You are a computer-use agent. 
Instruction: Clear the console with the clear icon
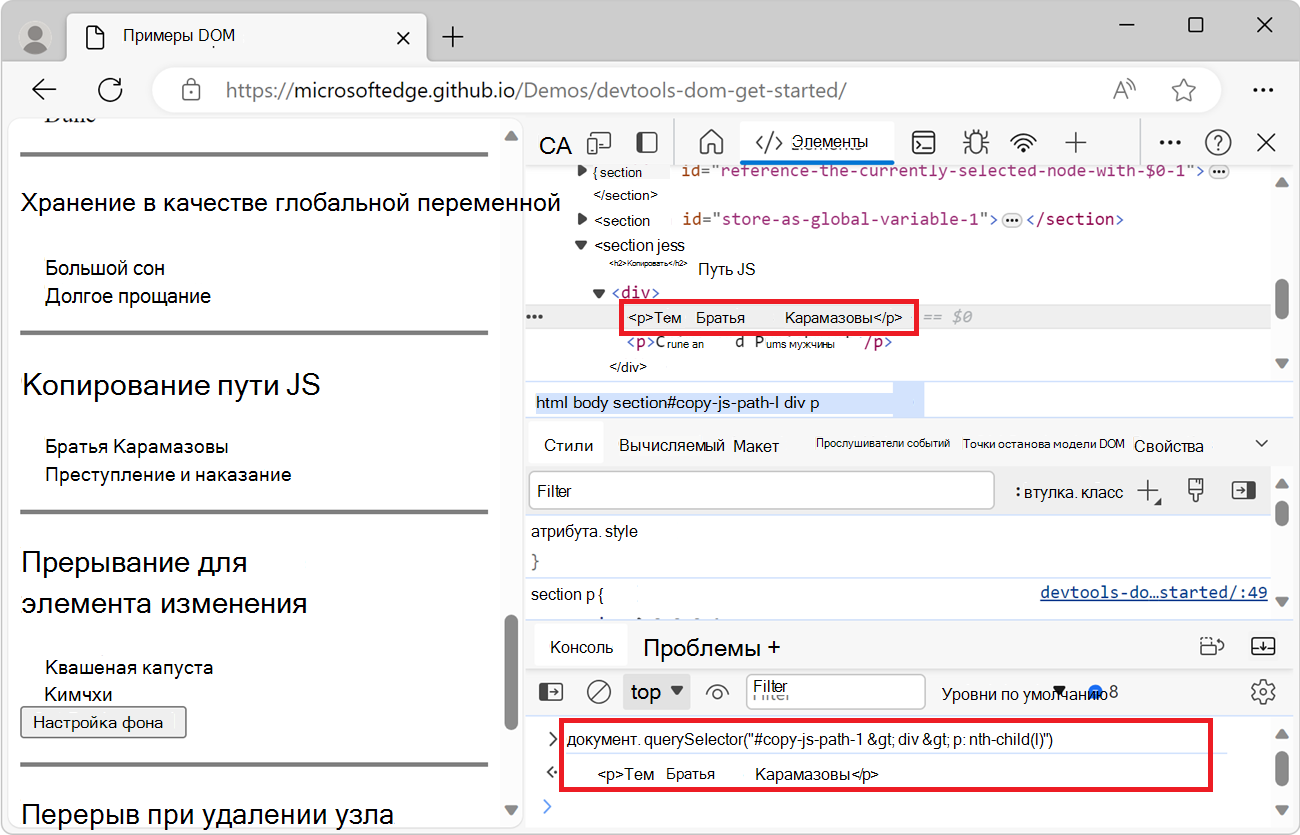point(598,691)
